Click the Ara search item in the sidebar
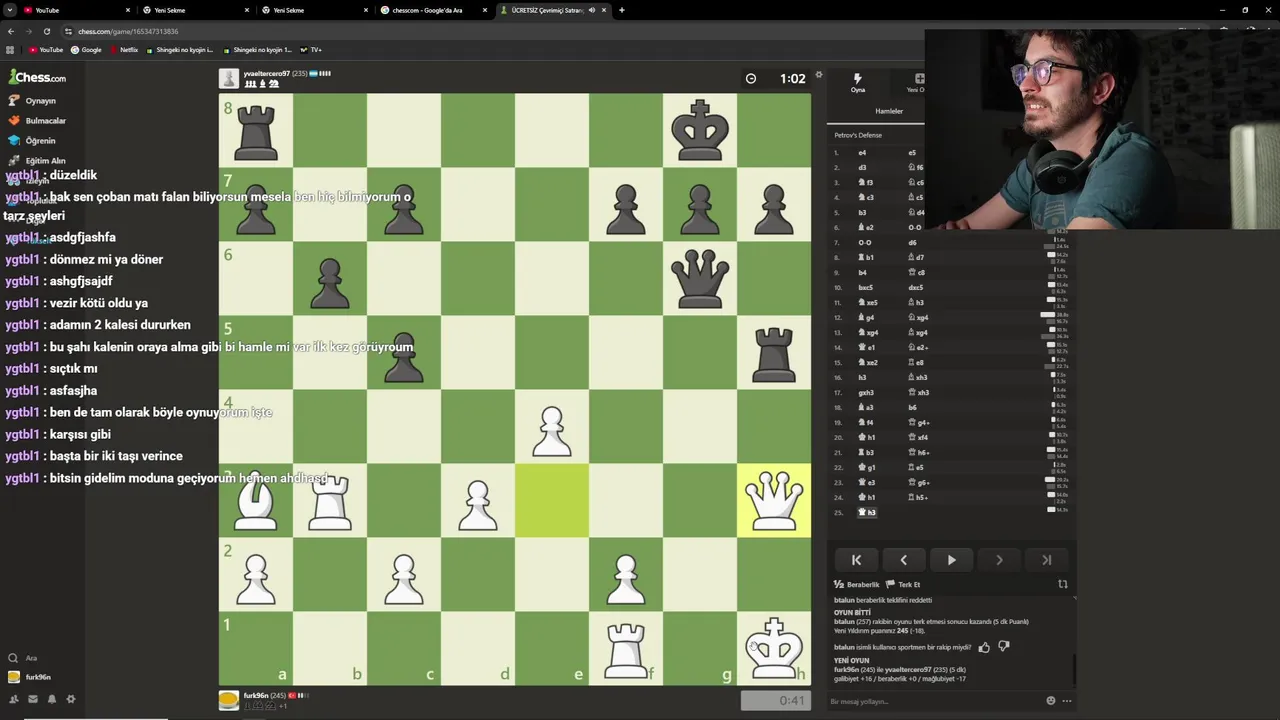Screen dimensions: 1280x720 pyautogui.click(x=23, y=658)
